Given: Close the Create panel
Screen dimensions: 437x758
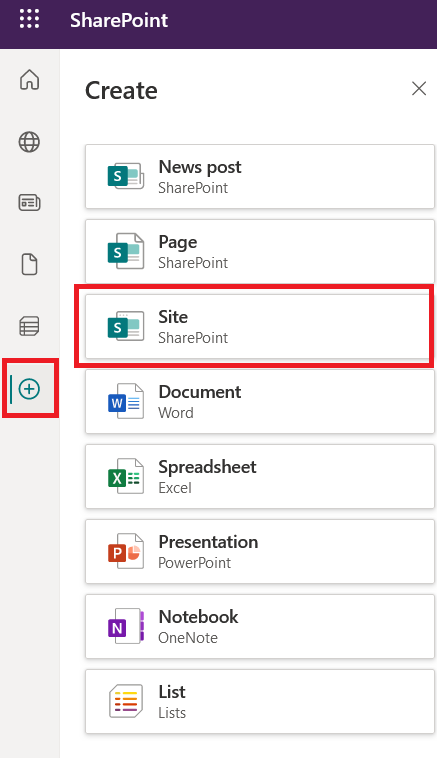Looking at the screenshot, I should (x=419, y=88).
